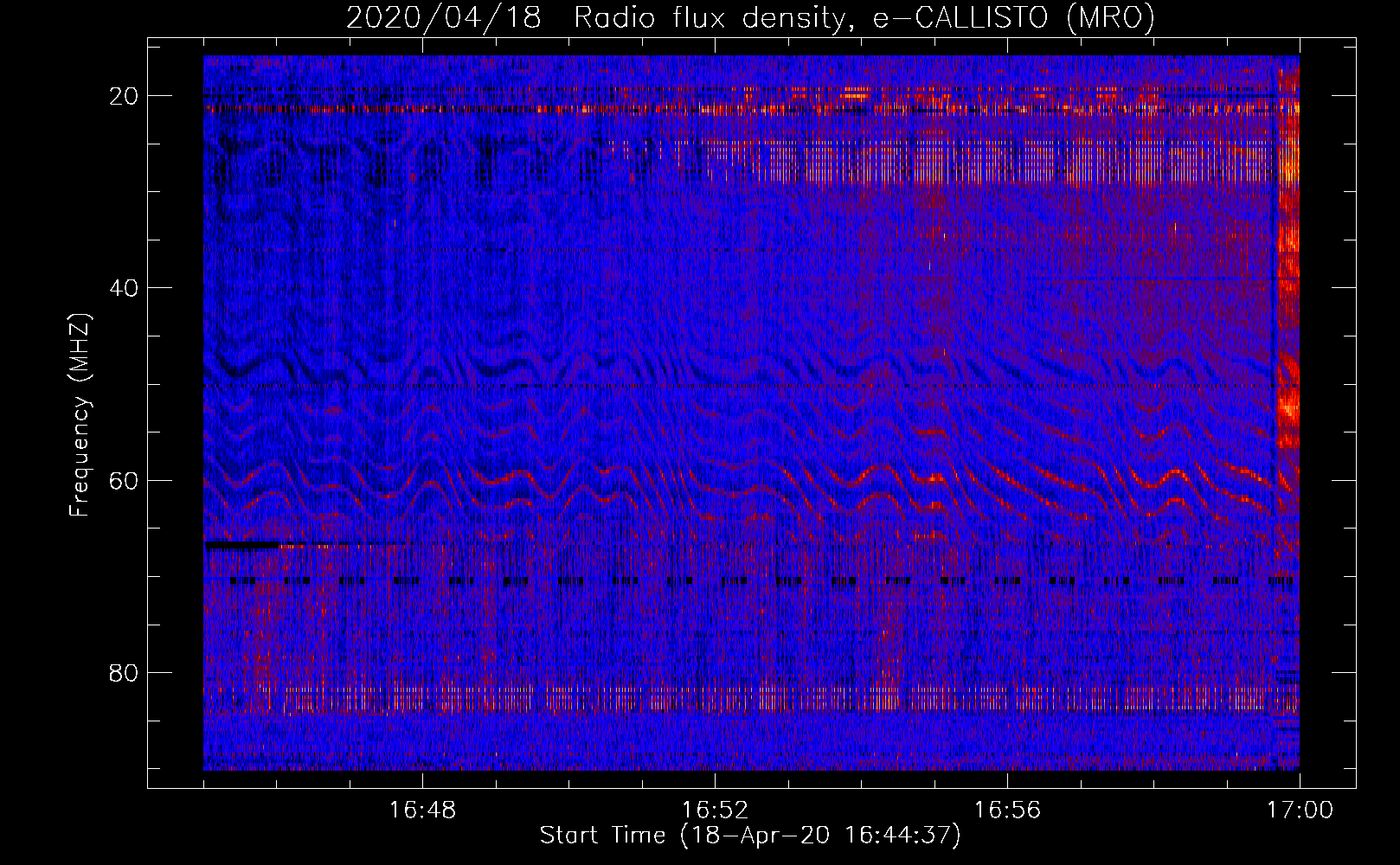Click the 17:00 time tick label

coord(1300,811)
